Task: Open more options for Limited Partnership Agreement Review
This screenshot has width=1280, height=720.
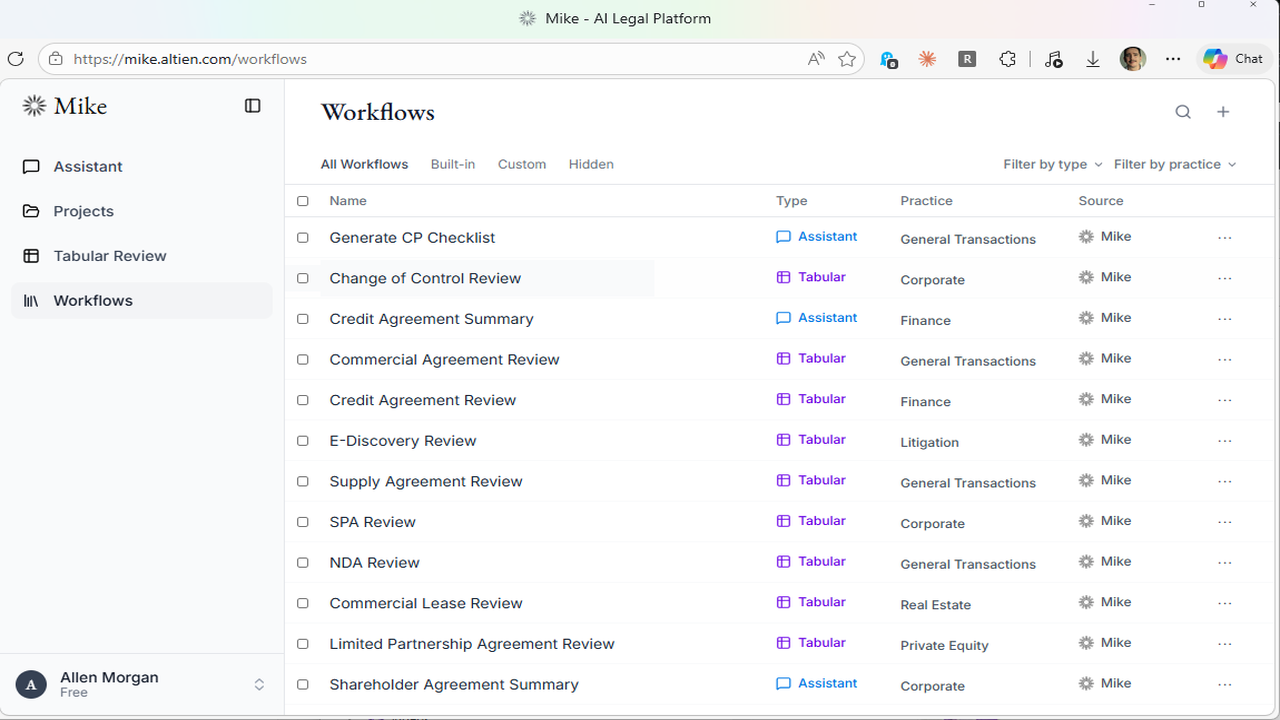Action: (1225, 644)
